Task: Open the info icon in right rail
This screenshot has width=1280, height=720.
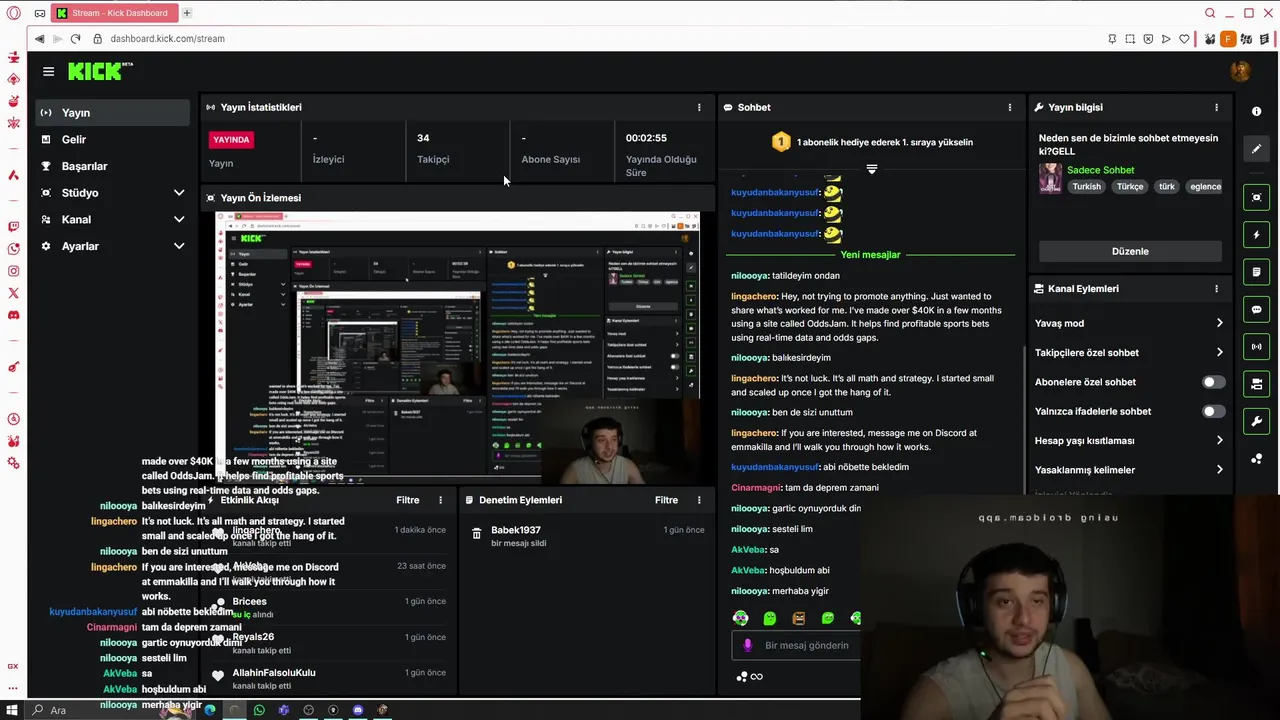Action: point(1257,111)
